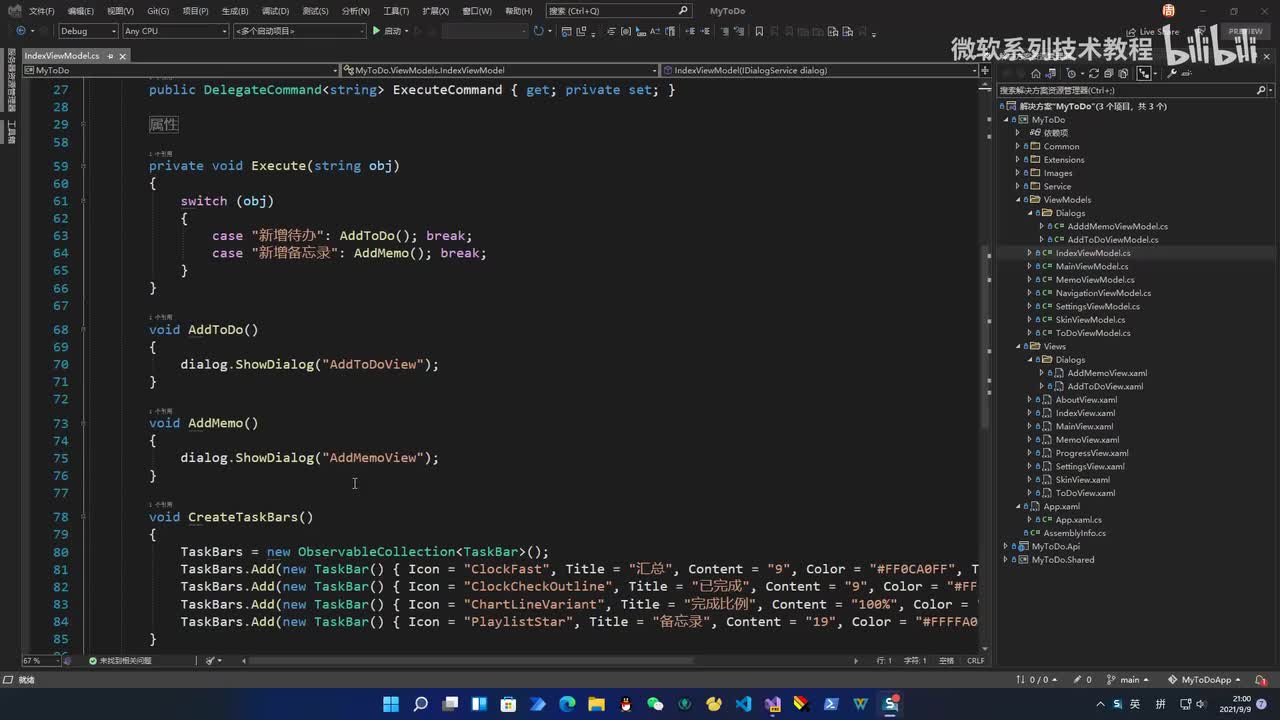The width and height of the screenshot is (1280, 720).
Task: Click the show all files icon
Action: [1122, 73]
